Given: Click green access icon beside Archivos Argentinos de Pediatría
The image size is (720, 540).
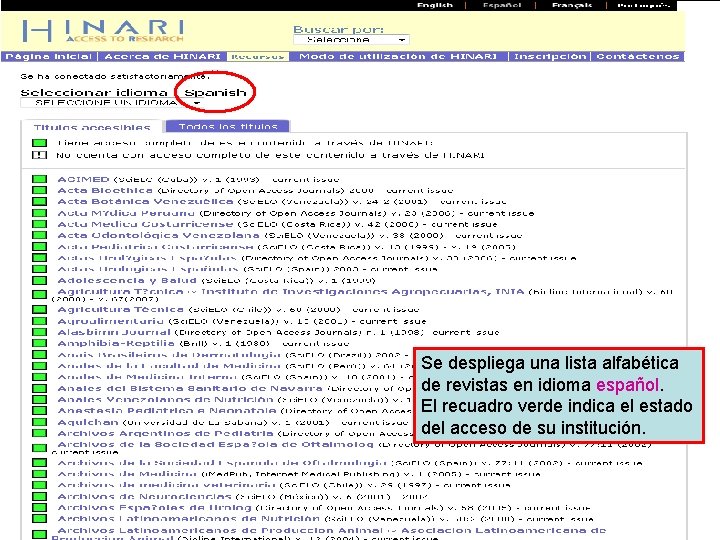Looking at the screenshot, I should tap(39, 433).
